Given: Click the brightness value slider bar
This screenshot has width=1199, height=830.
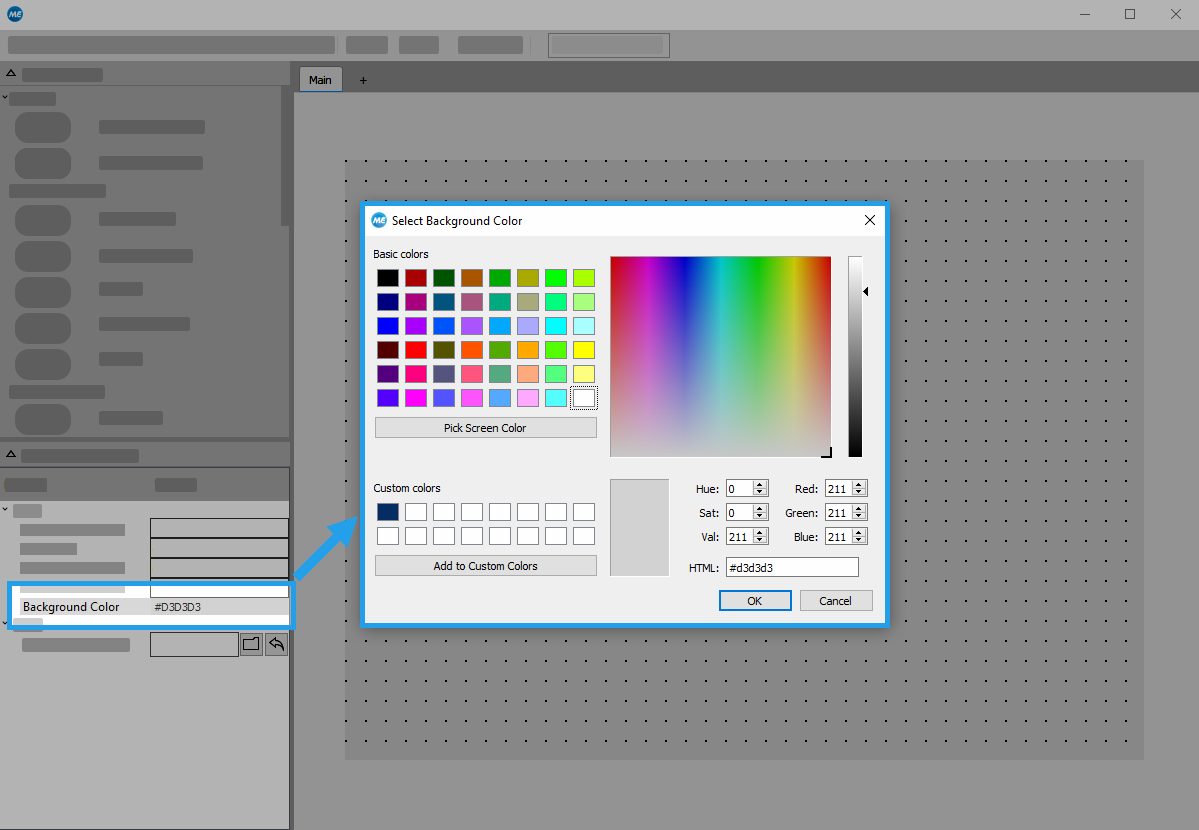Looking at the screenshot, I should (855, 356).
